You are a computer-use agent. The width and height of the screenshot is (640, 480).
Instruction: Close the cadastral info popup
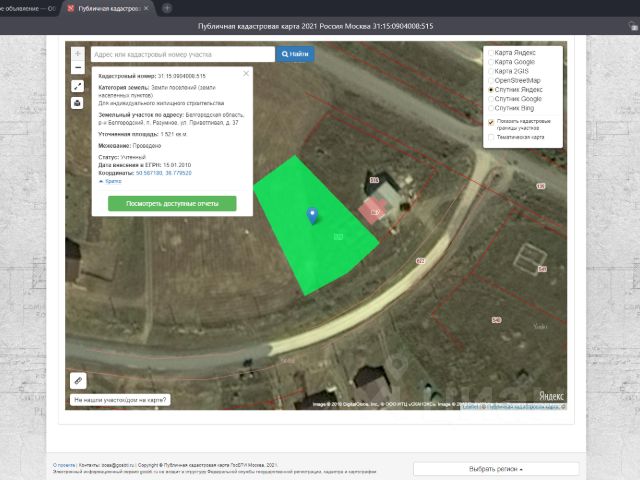(246, 74)
